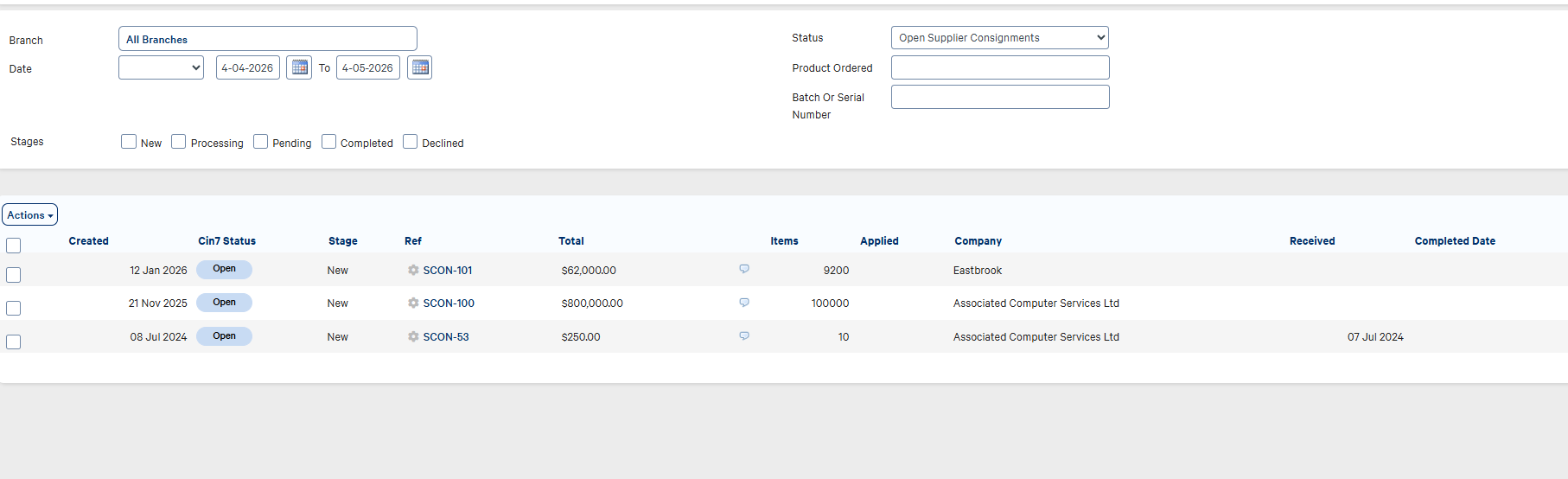Image resolution: width=1568 pixels, height=479 pixels.
Task: Click the gear icon beside SCON-100
Action: click(413, 303)
